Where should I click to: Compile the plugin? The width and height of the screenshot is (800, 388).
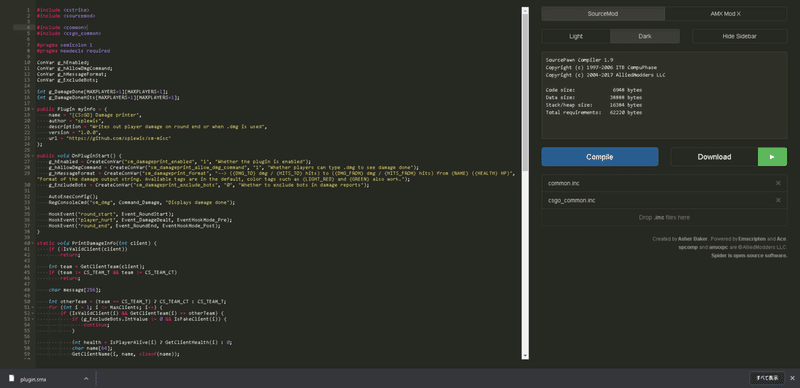(600, 157)
